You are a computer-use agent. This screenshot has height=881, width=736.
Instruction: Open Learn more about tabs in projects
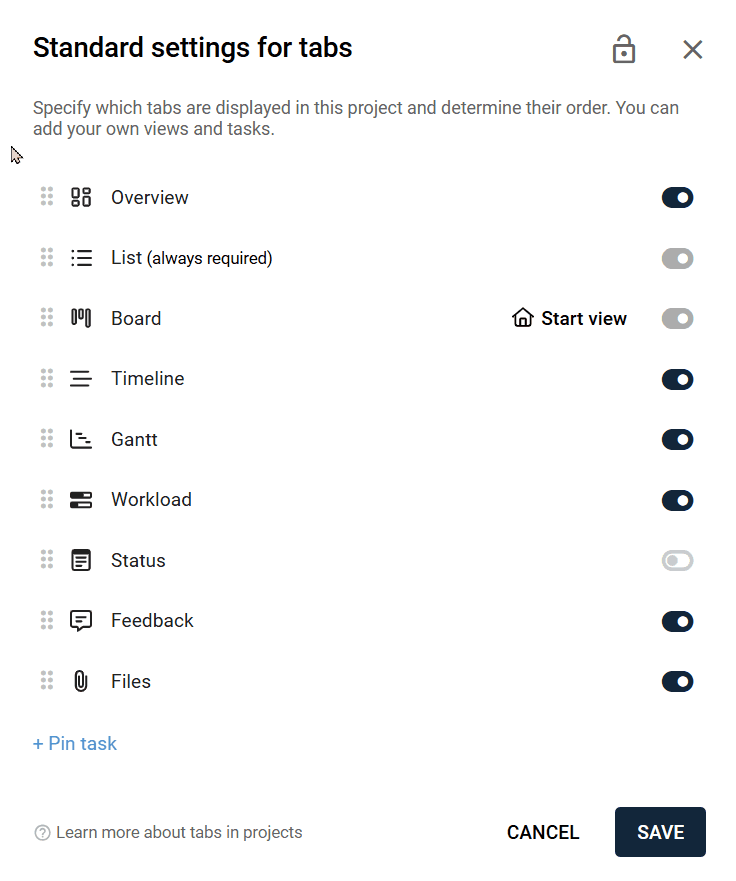pyautogui.click(x=178, y=832)
